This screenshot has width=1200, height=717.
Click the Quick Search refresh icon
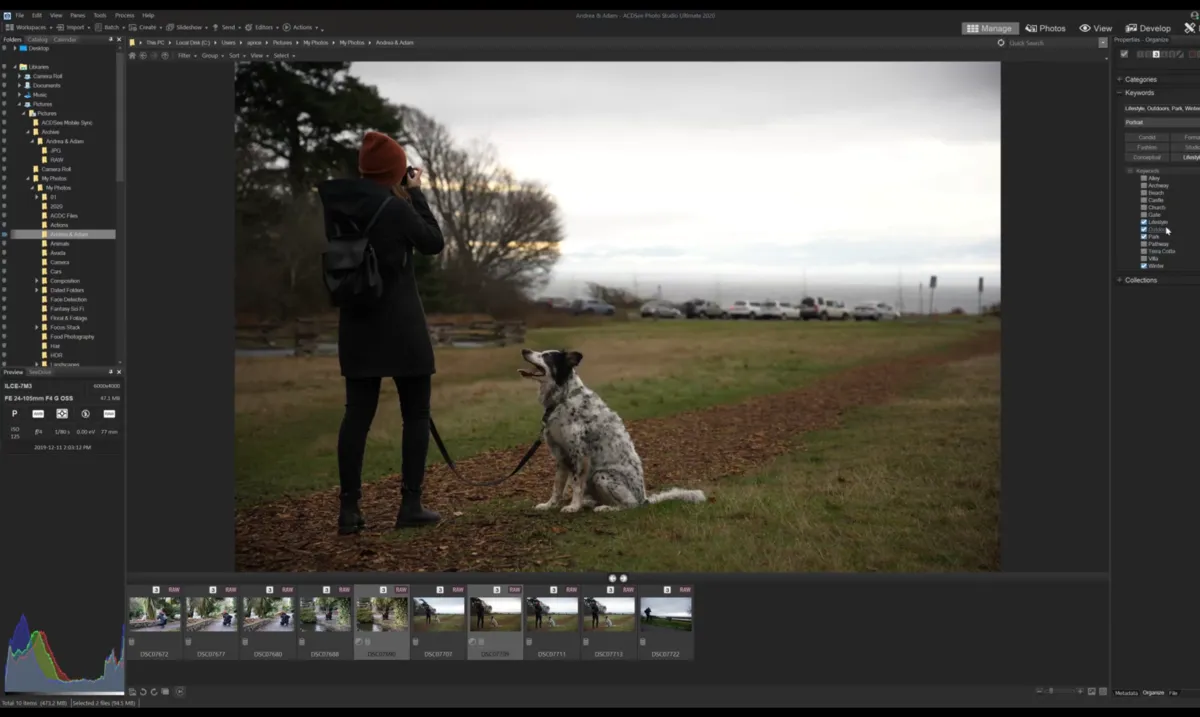[x=1001, y=43]
